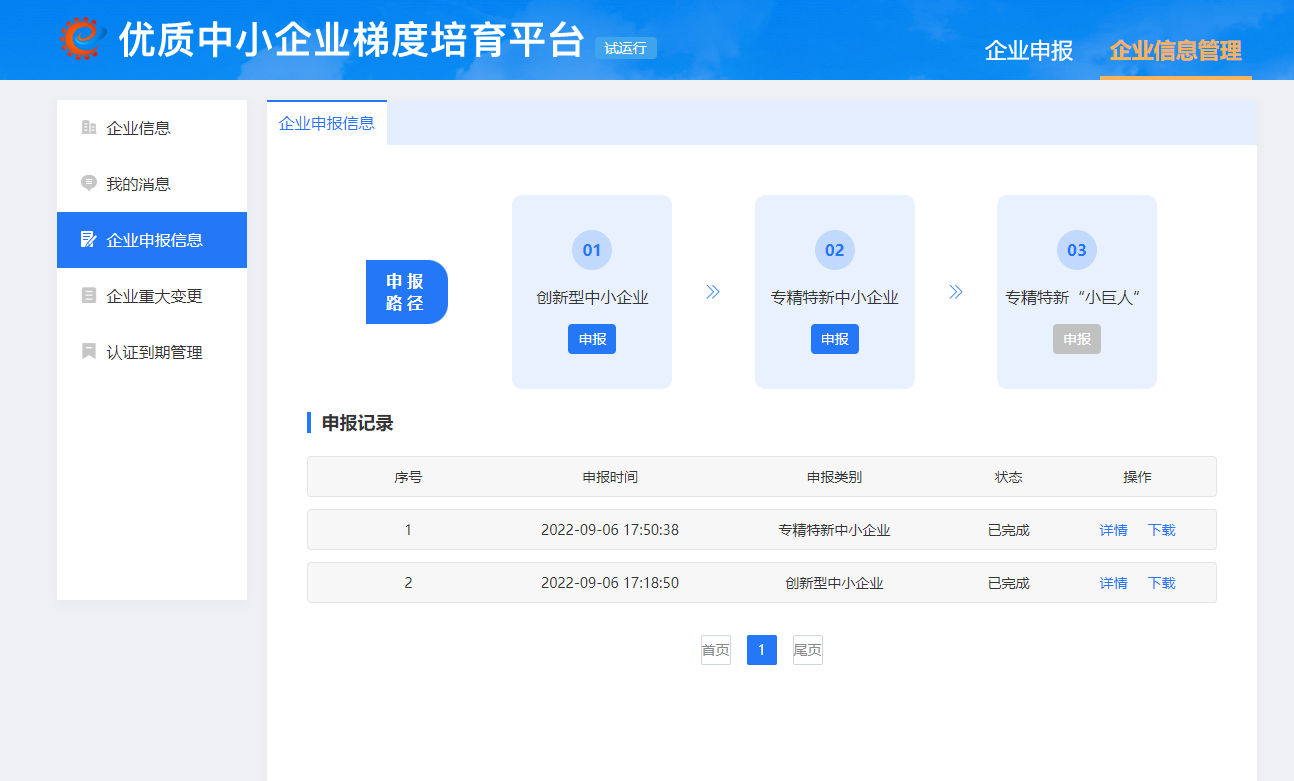The width and height of the screenshot is (1294, 781).
Task: Download the 创新型中小企业 record via 下载
Action: (x=1161, y=583)
